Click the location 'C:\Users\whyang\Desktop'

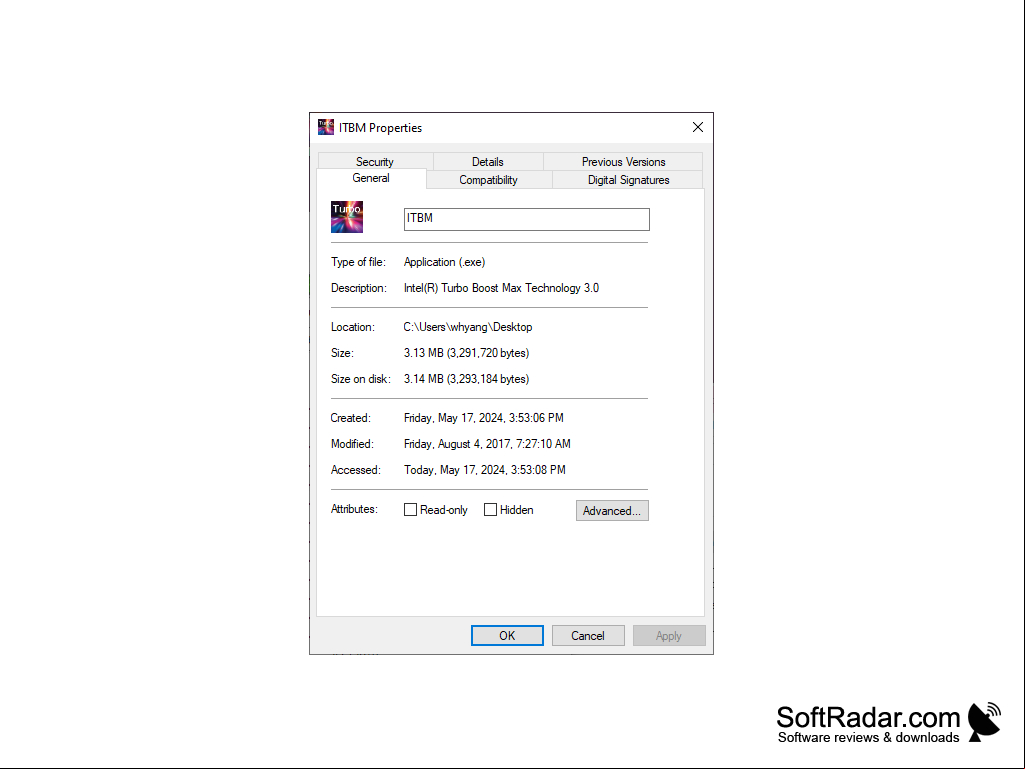tap(468, 327)
